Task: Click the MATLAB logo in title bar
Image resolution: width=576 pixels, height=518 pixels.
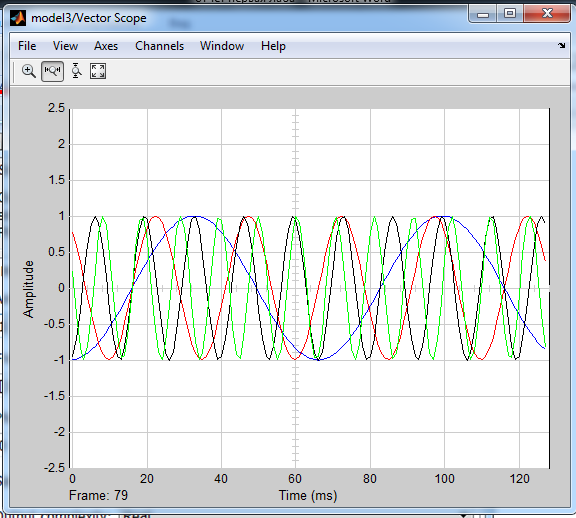Action: [x=18, y=18]
